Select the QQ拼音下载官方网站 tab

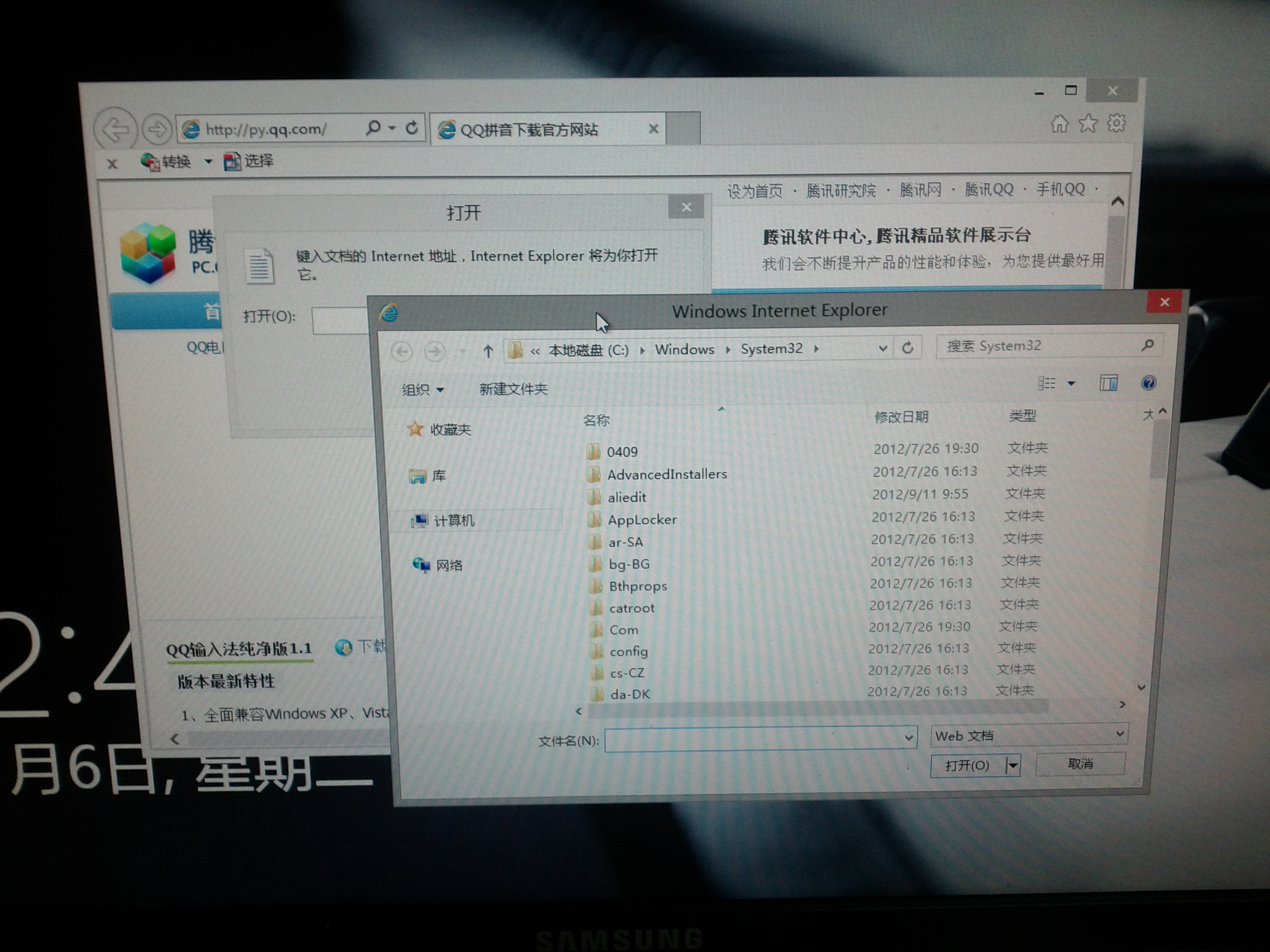548,128
